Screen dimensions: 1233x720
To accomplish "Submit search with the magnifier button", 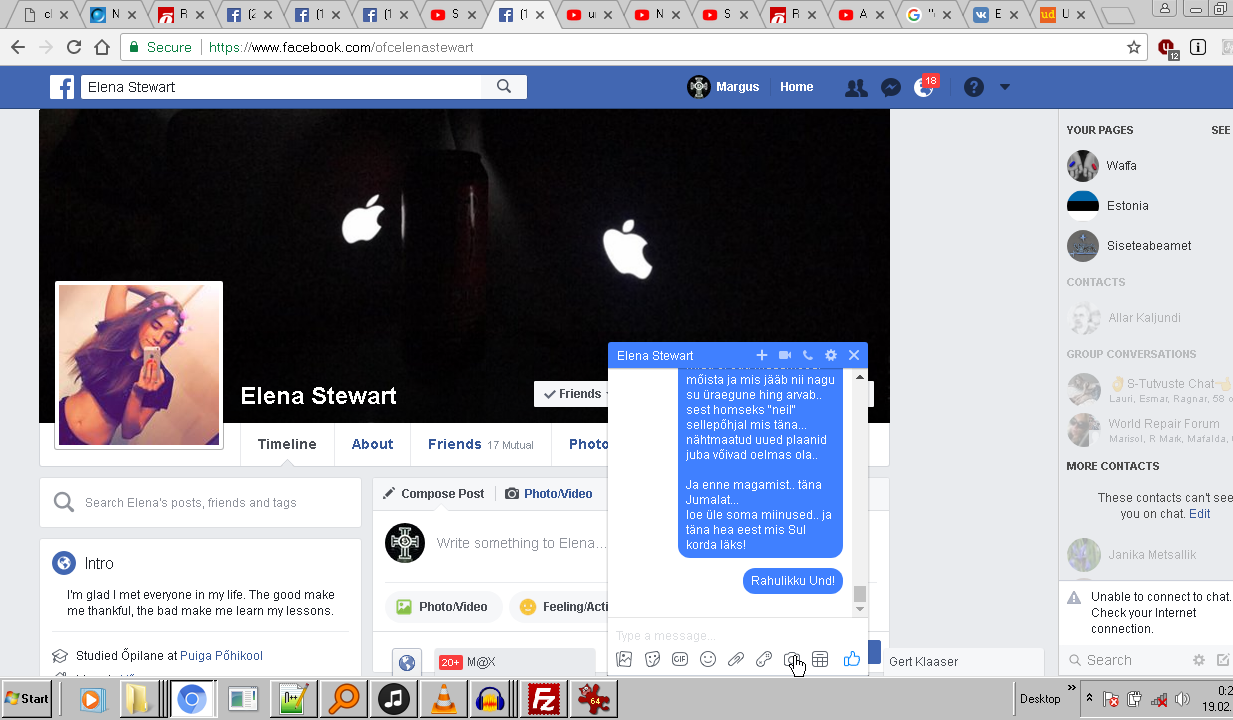I will [504, 87].
